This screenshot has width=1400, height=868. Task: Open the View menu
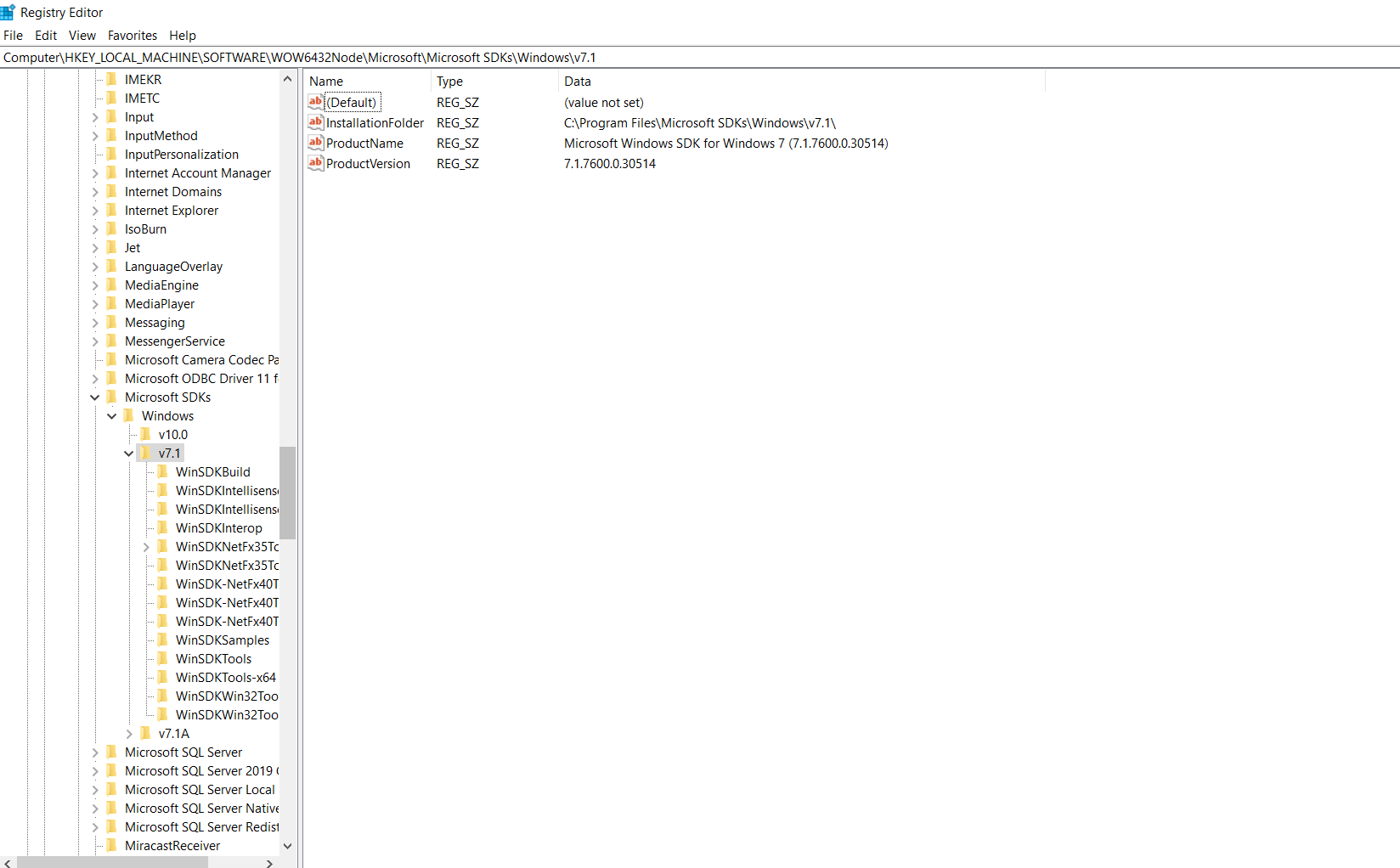tap(82, 36)
